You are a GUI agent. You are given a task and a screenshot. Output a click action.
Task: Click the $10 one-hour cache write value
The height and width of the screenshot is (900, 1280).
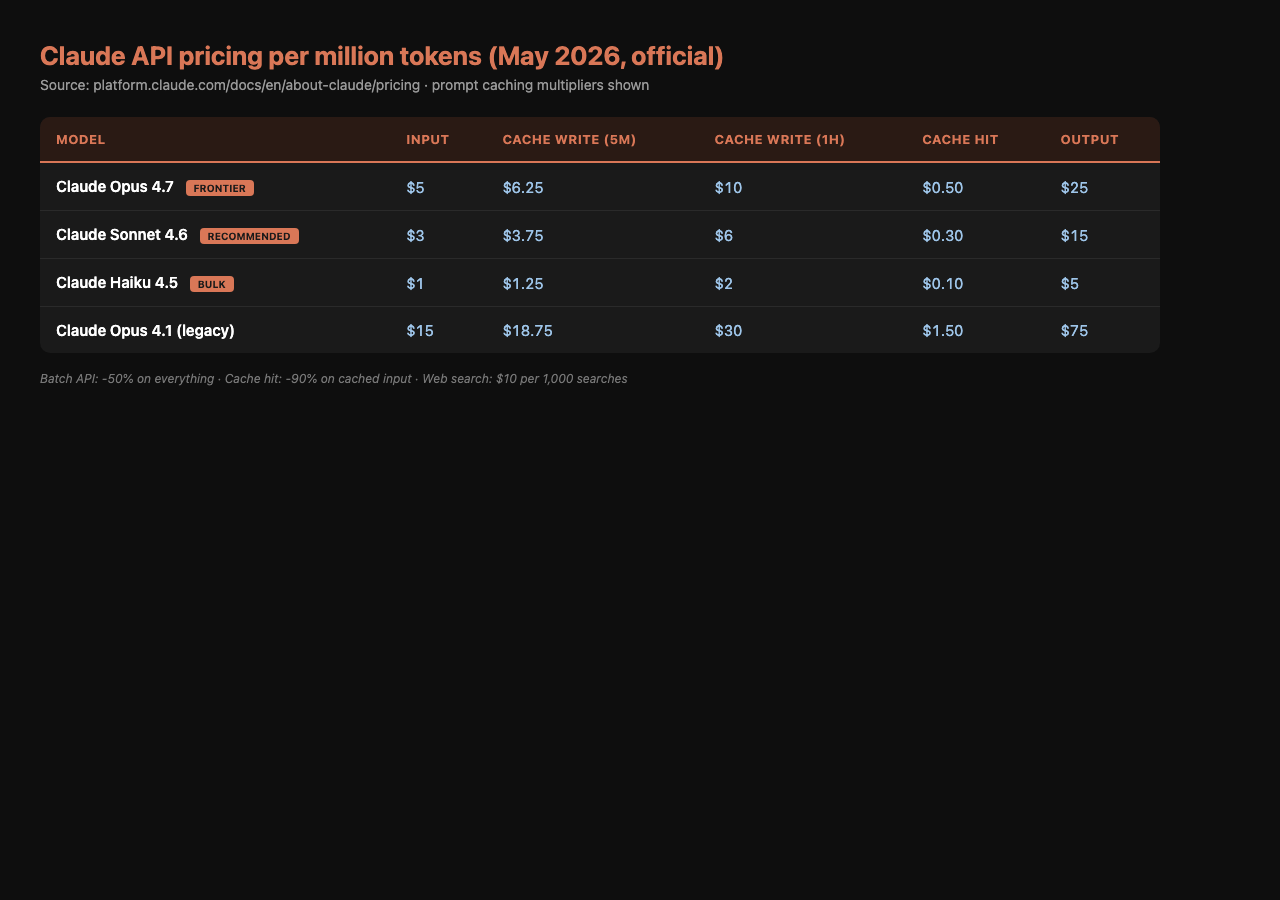[728, 187]
